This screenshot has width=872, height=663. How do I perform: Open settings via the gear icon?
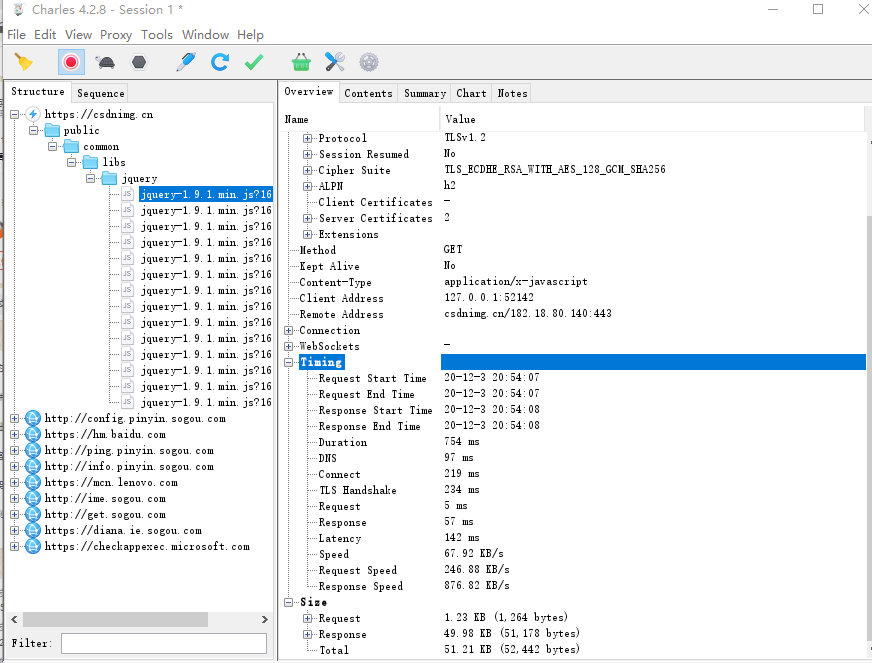click(x=369, y=62)
